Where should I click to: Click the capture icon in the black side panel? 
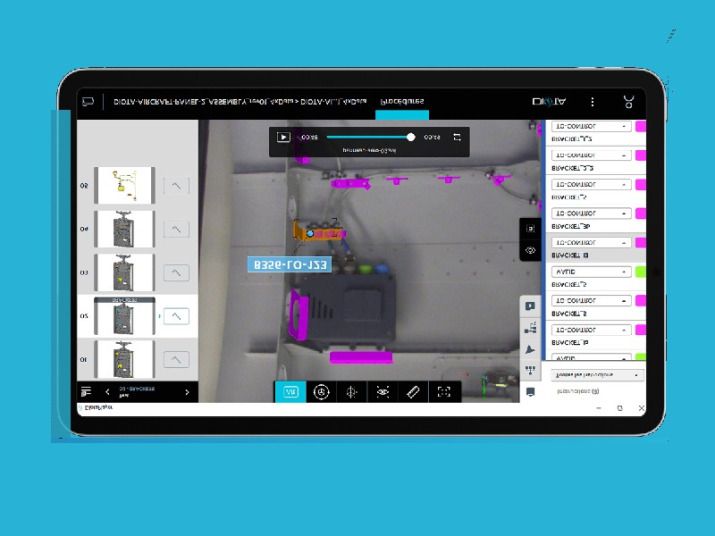pyautogui.click(x=530, y=229)
